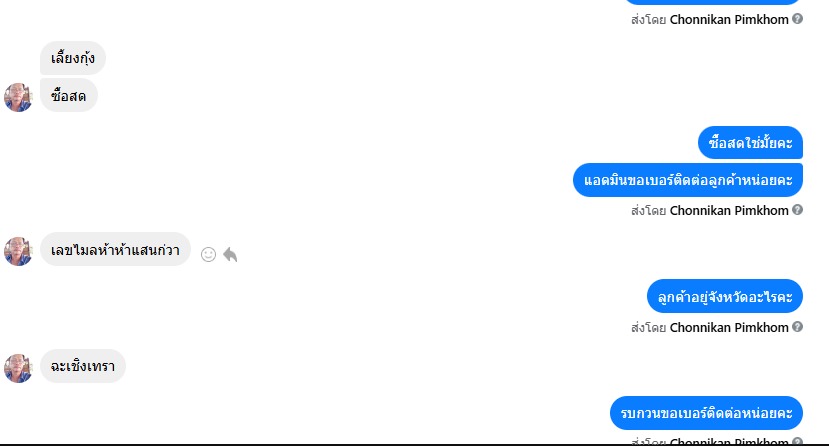Select the ลูกค้าอยู่จังหวัดอะไรคะ message bubble
This screenshot has width=829, height=447.
coord(725,296)
